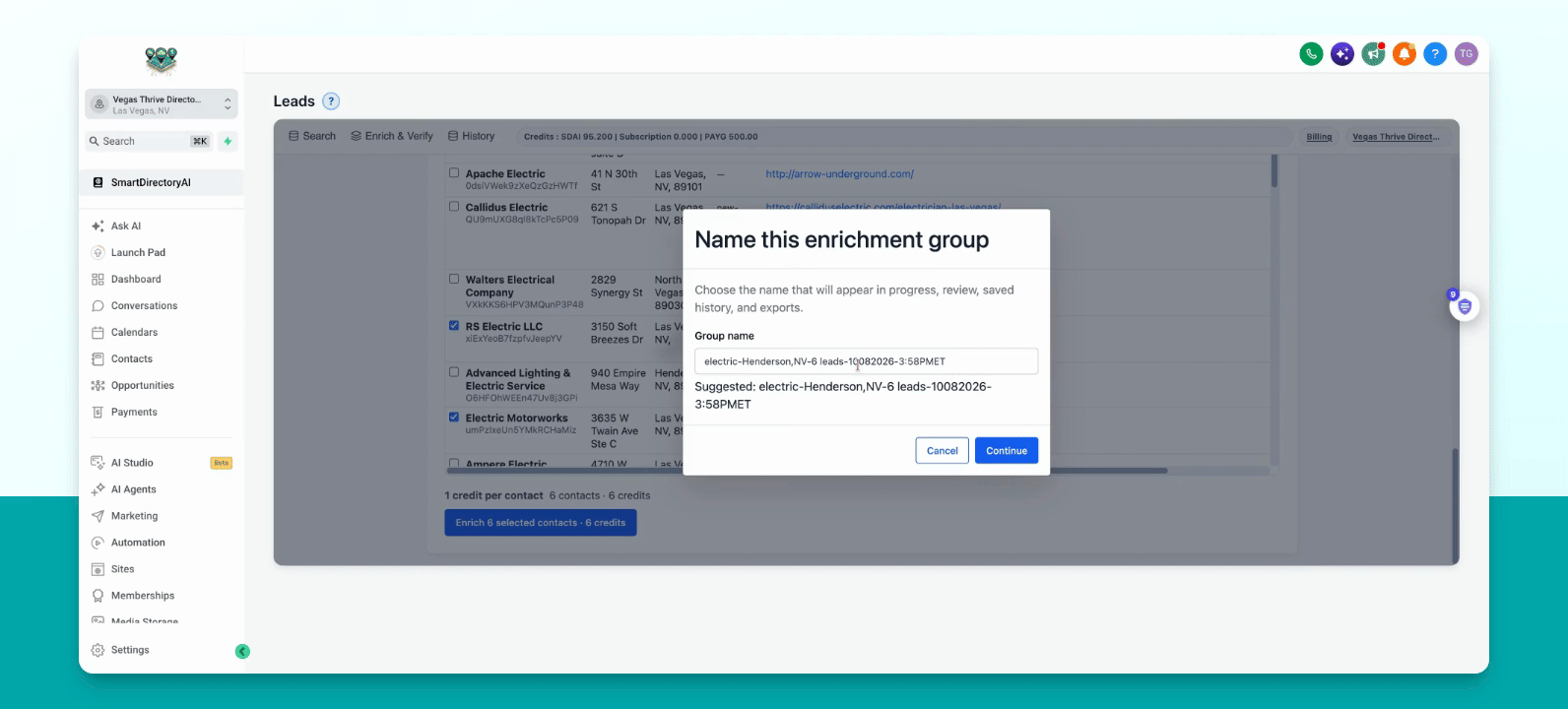
Task: Open Ask AI in the sidebar
Action: click(125, 226)
